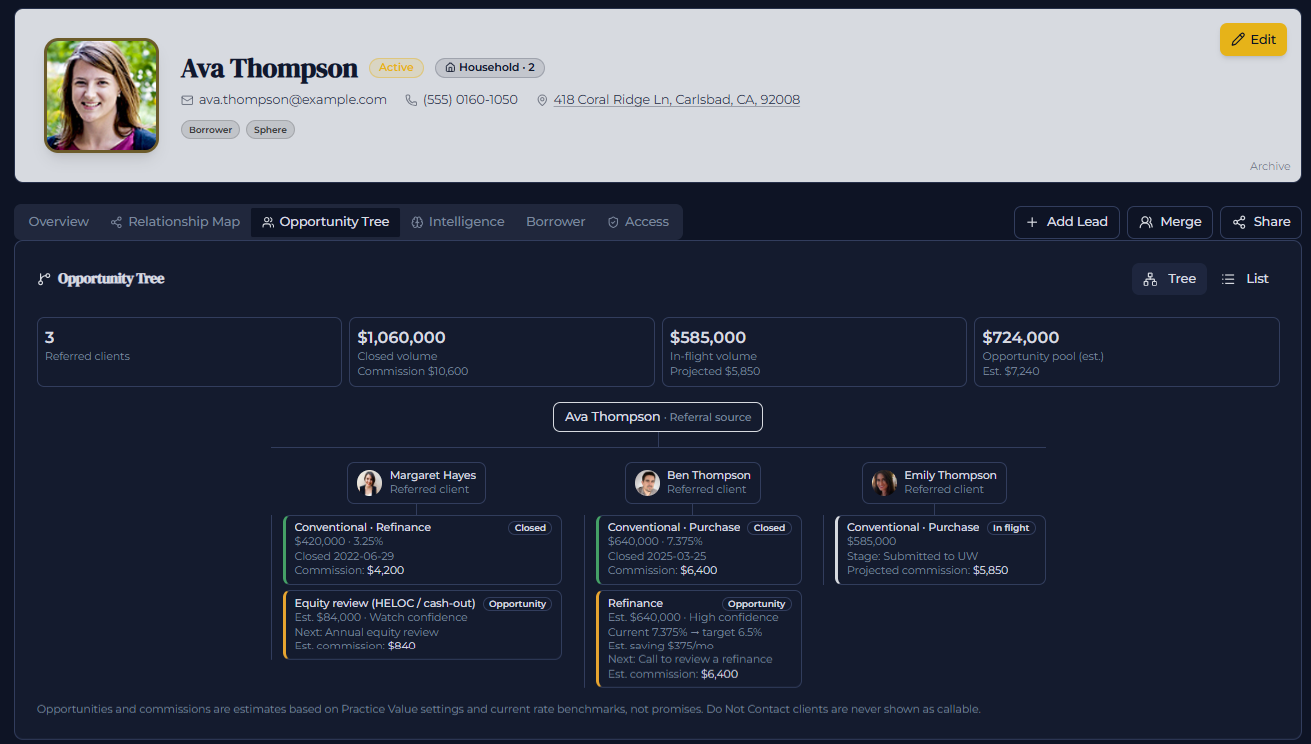Switch to List view
The image size is (1311, 744).
tap(1245, 279)
